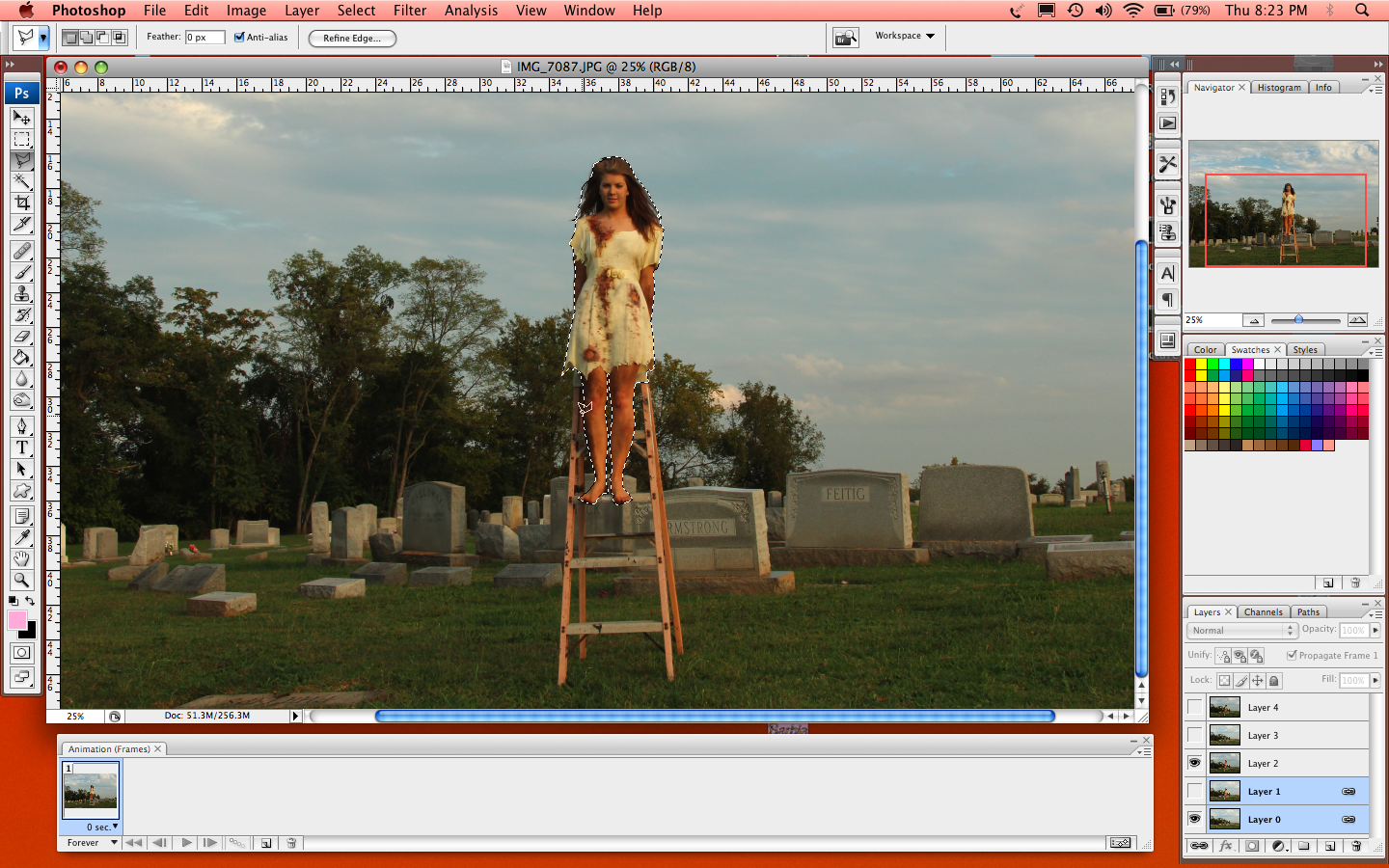Toggle Lock all padlock button

pyautogui.click(x=1274, y=680)
